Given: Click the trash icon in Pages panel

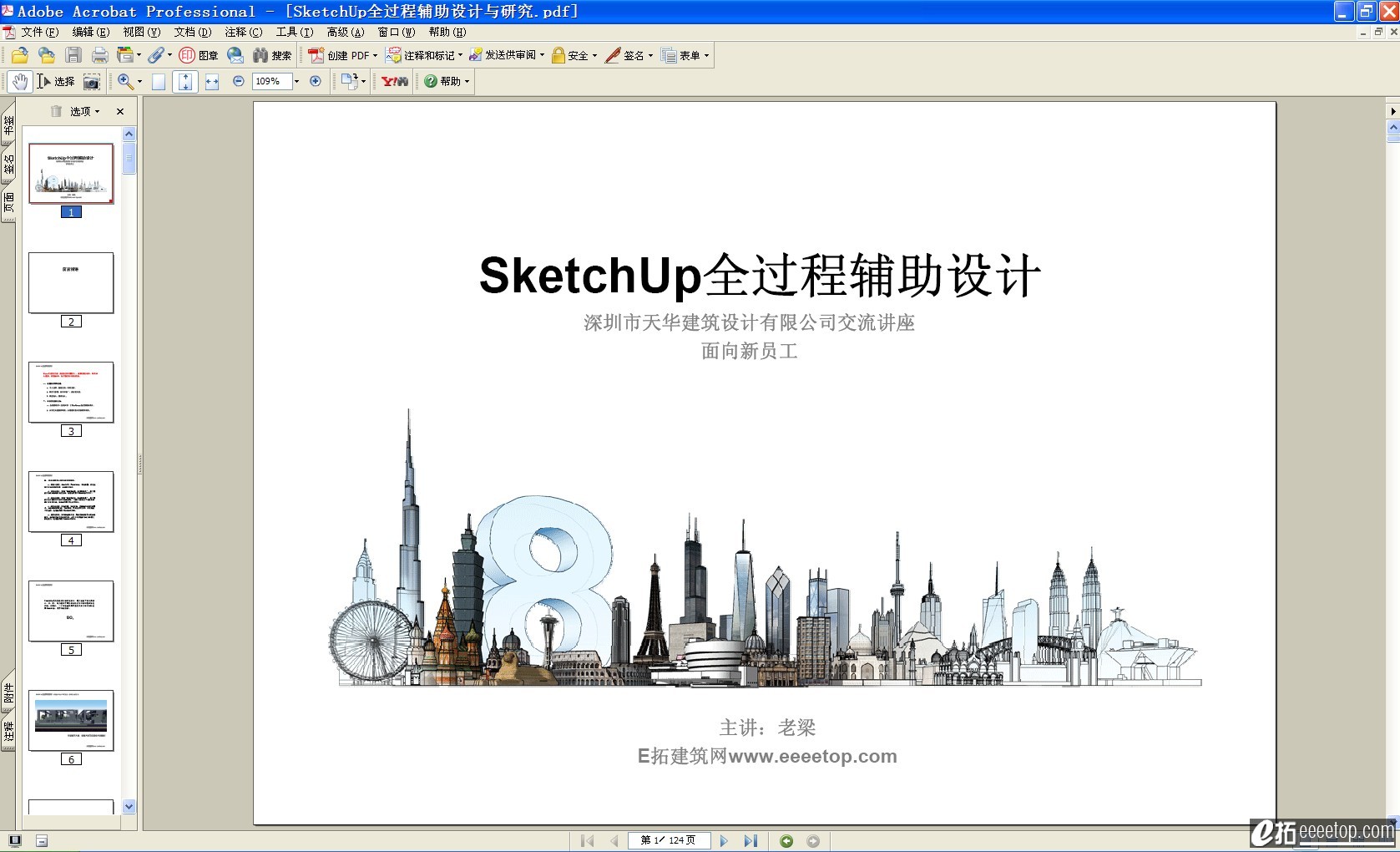Looking at the screenshot, I should point(56,111).
